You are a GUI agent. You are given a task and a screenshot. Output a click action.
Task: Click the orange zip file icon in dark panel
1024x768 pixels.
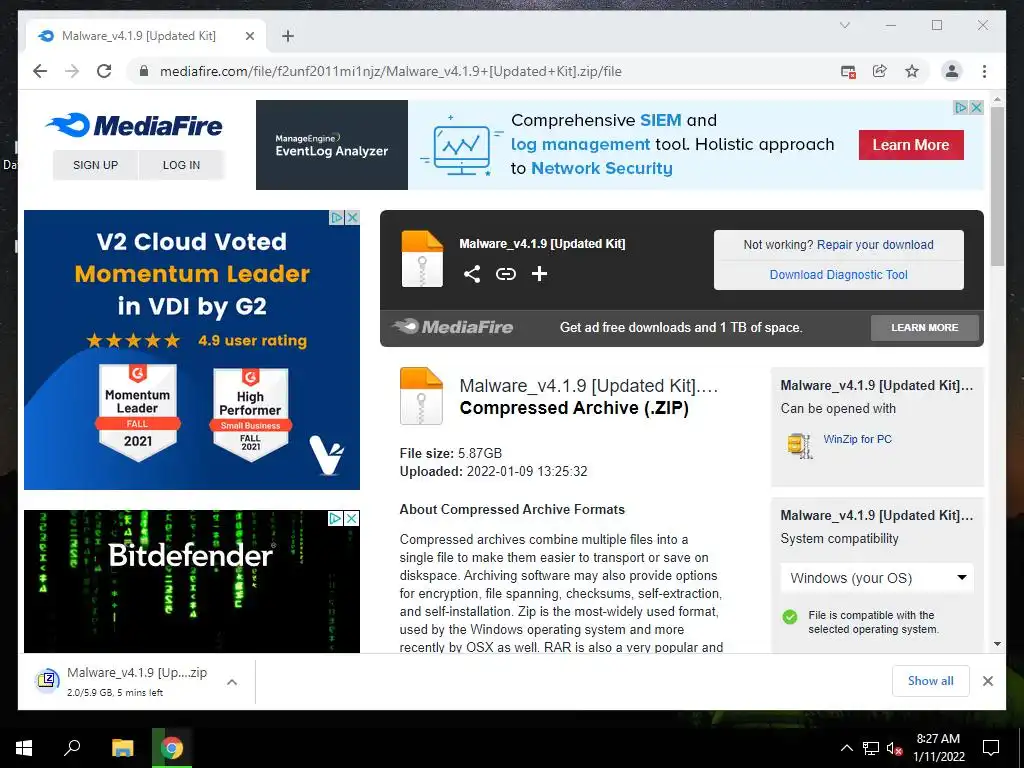(x=422, y=259)
